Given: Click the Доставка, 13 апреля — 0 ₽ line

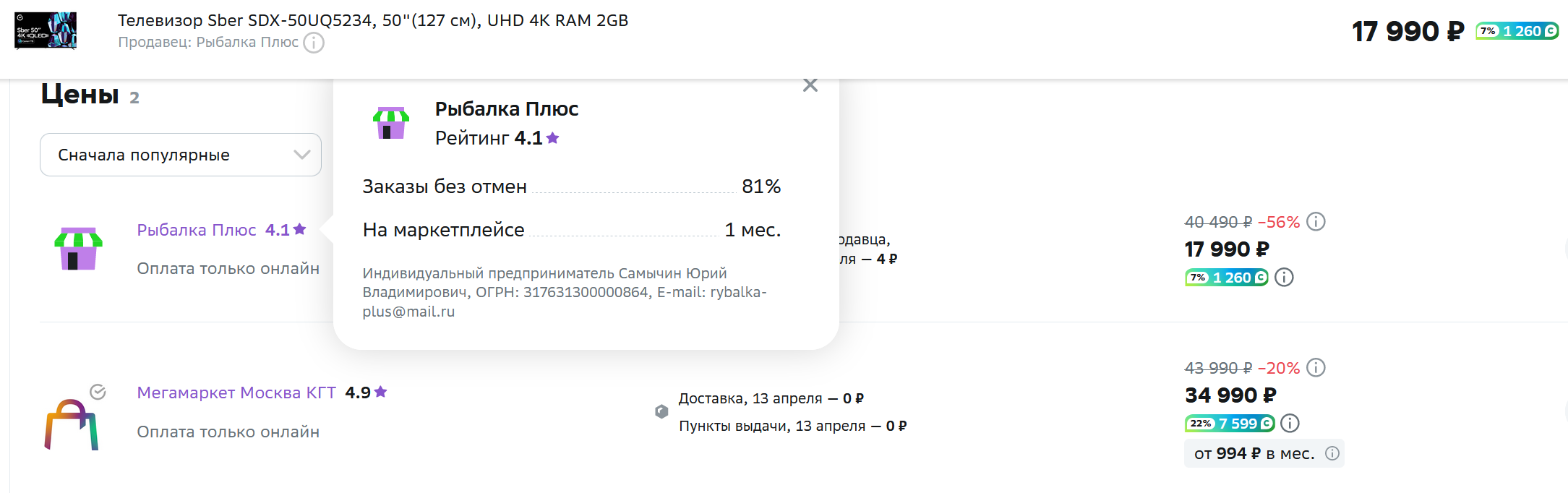Looking at the screenshot, I should (771, 398).
